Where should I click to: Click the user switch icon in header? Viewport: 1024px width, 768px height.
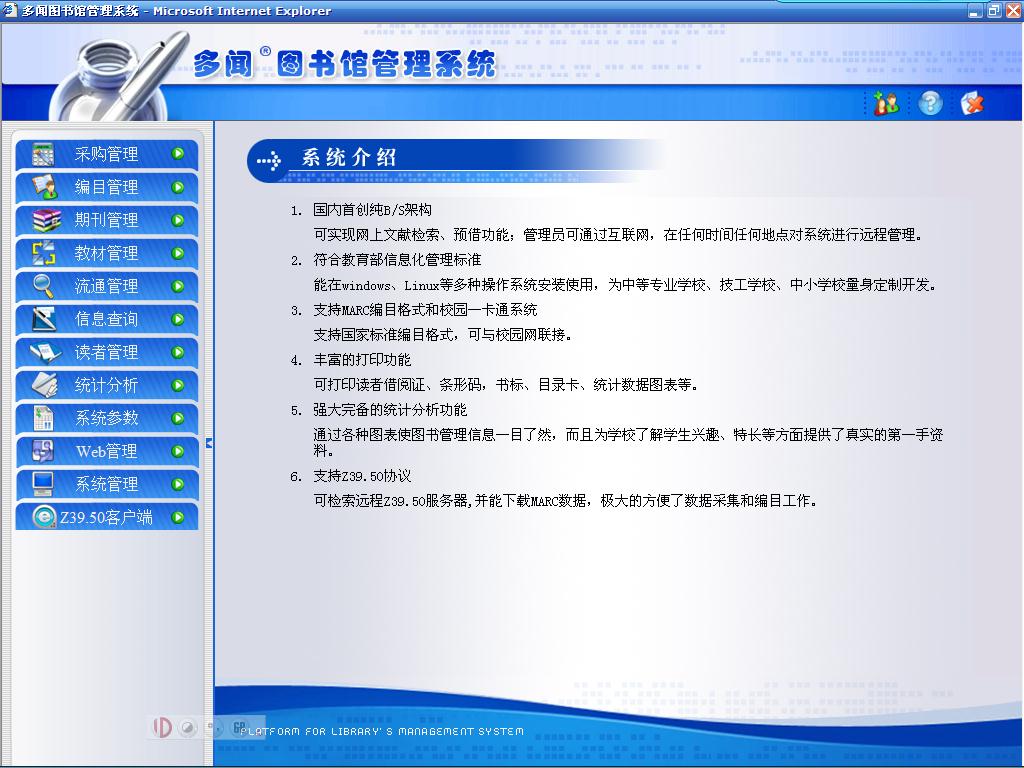coord(886,103)
